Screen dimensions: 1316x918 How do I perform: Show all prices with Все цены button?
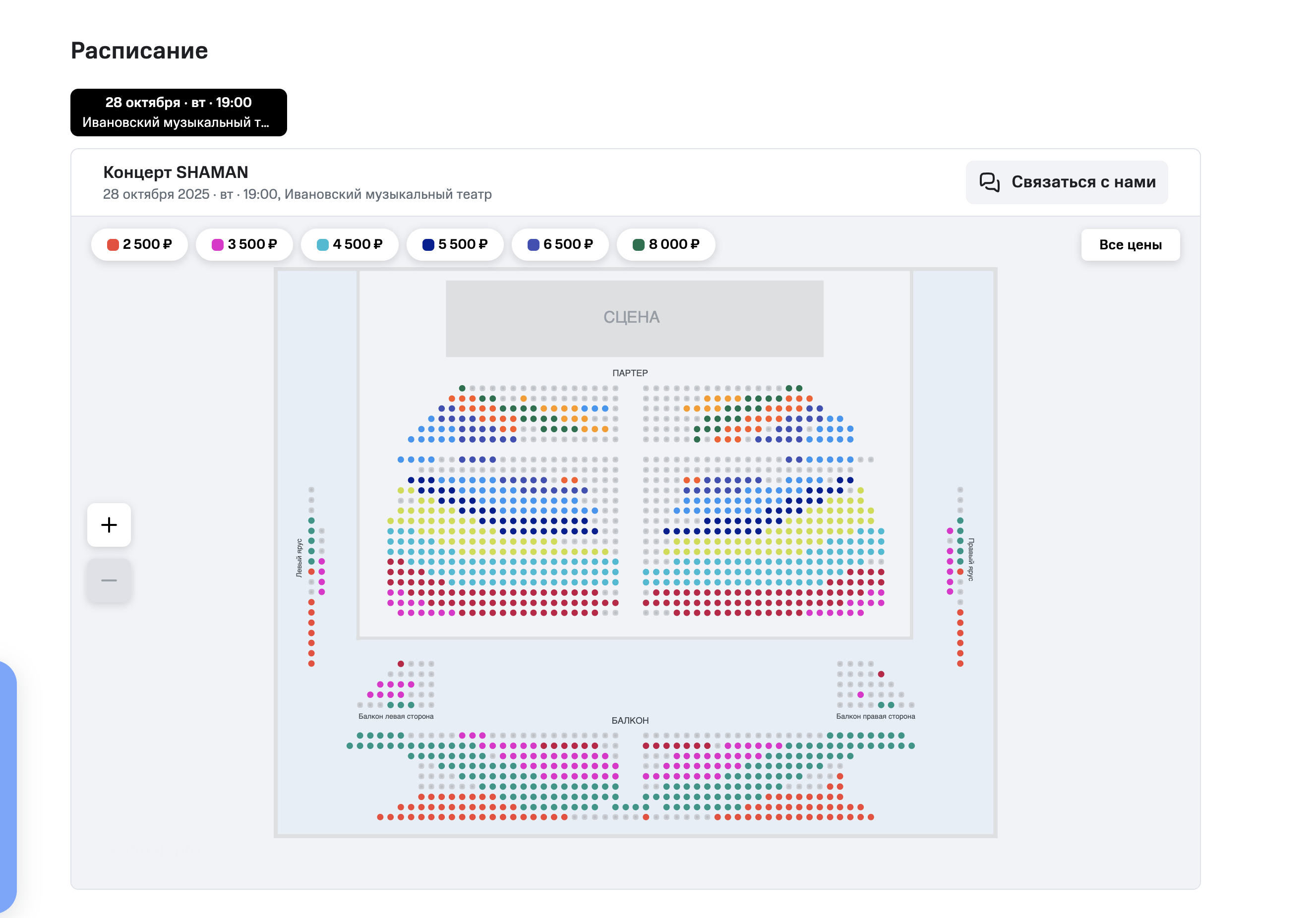click(x=1130, y=245)
